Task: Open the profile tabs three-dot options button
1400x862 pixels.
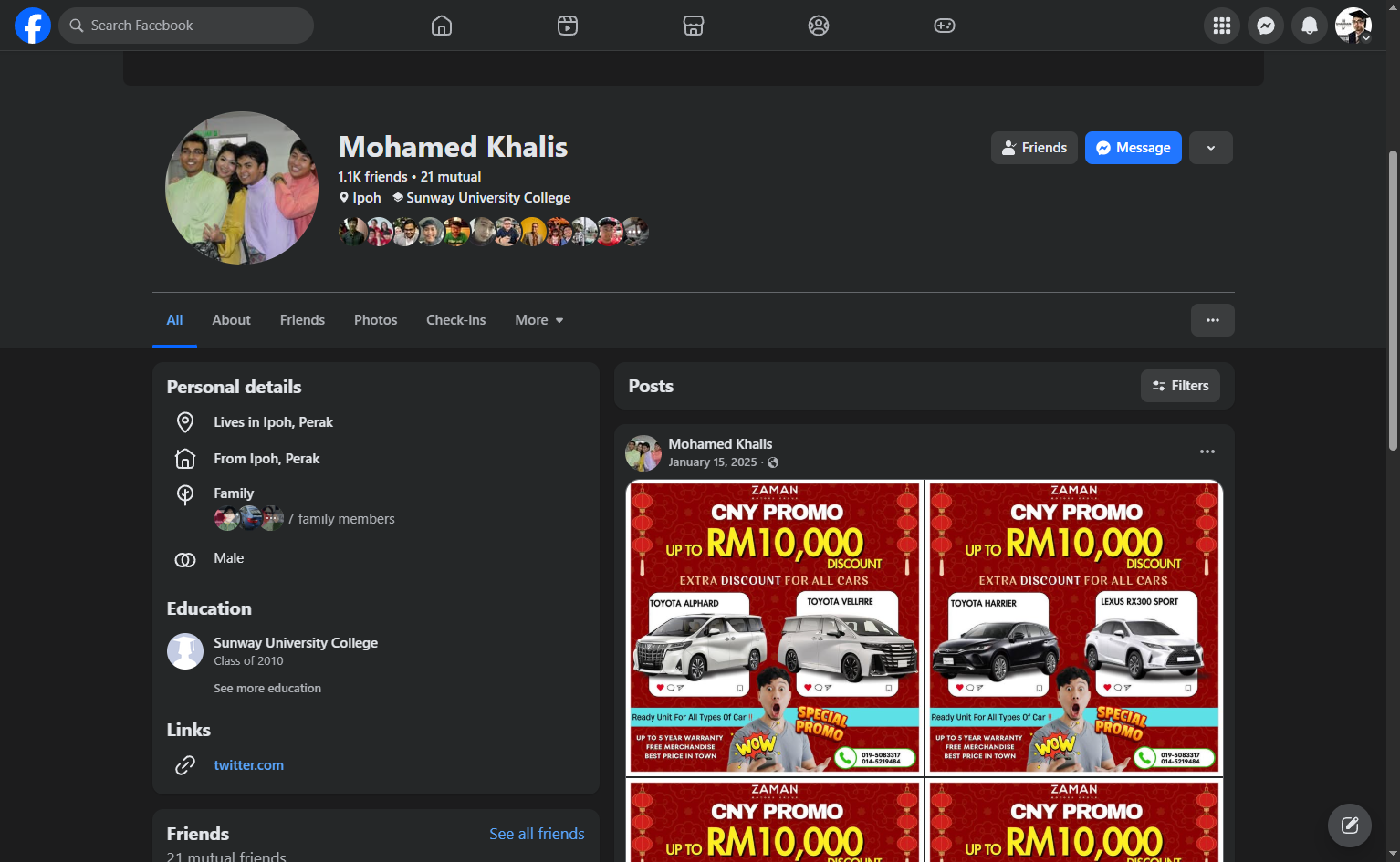Action: pos(1213,320)
